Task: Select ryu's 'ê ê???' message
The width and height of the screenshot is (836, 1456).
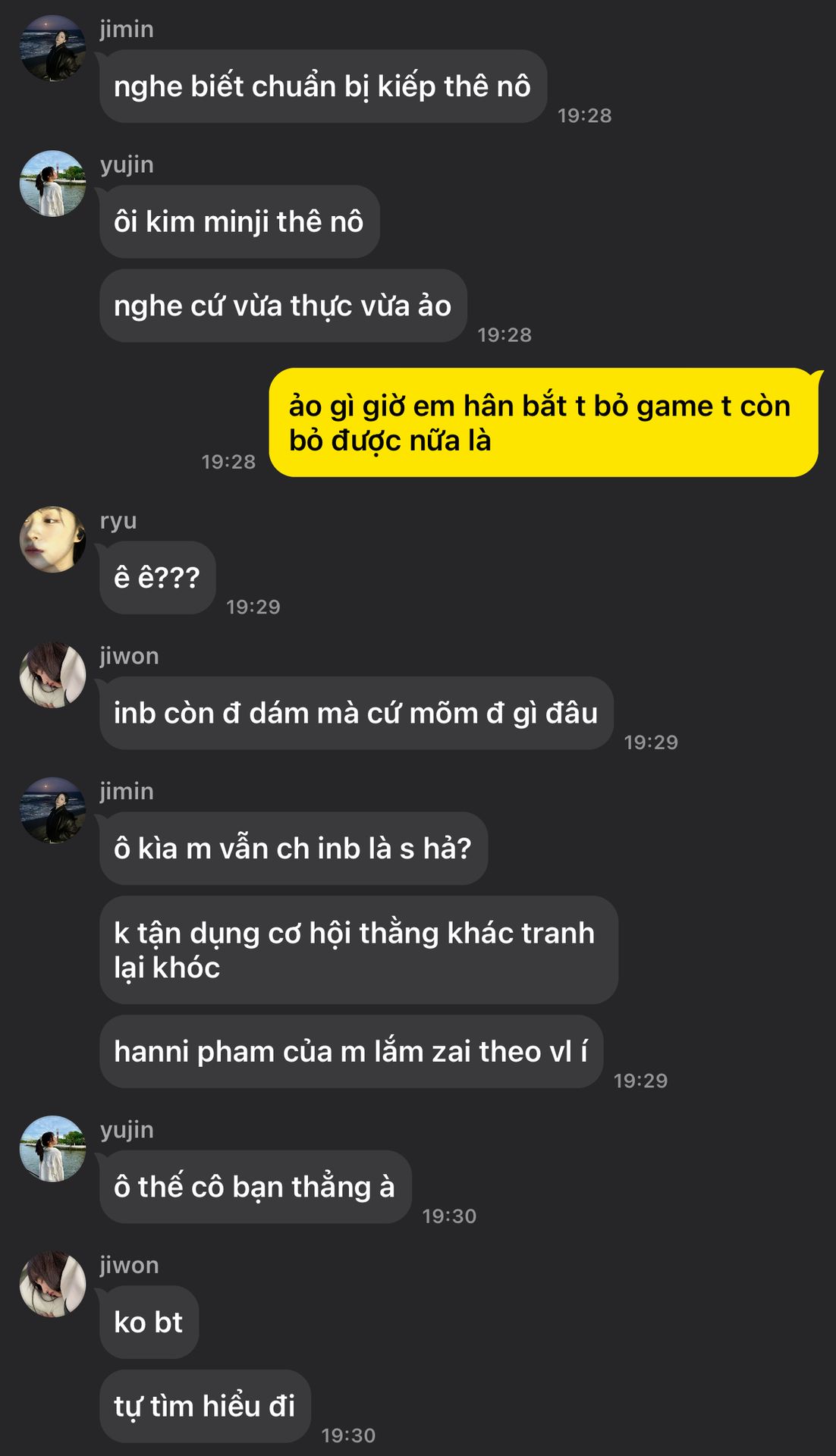Action: (158, 577)
